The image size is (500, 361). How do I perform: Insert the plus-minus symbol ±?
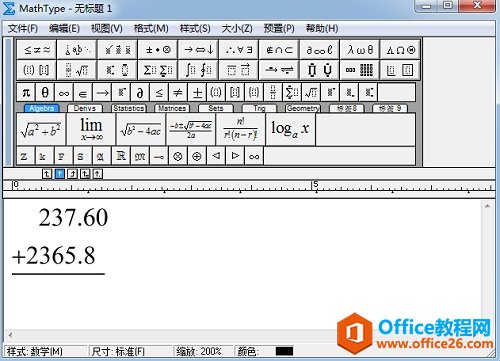[x=197, y=92]
